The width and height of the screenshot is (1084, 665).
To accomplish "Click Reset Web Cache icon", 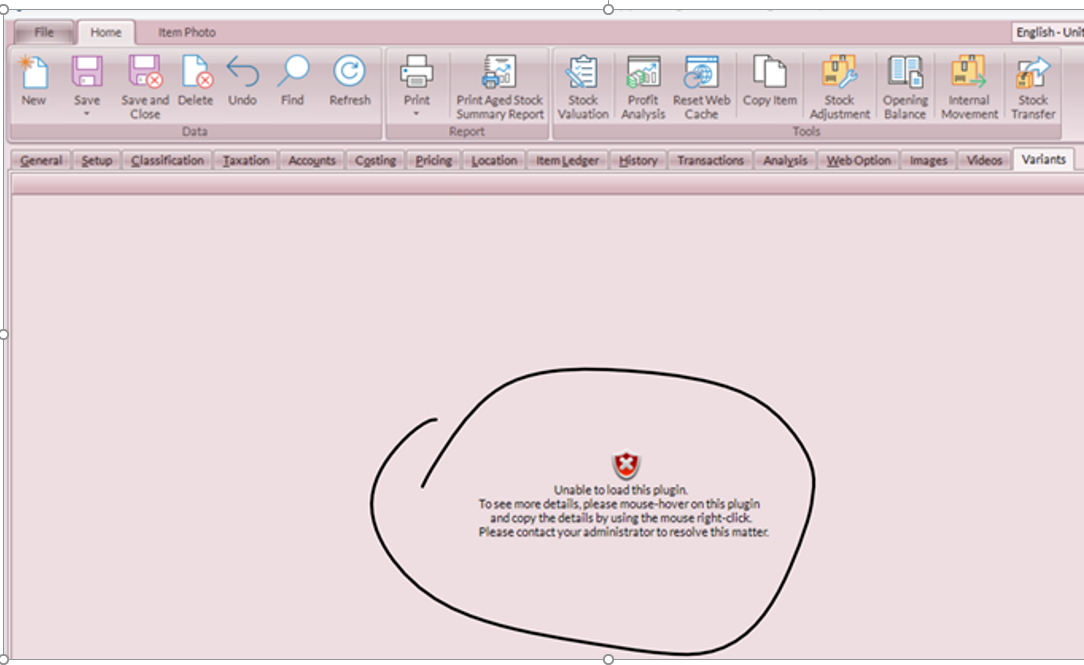I will pos(701,75).
